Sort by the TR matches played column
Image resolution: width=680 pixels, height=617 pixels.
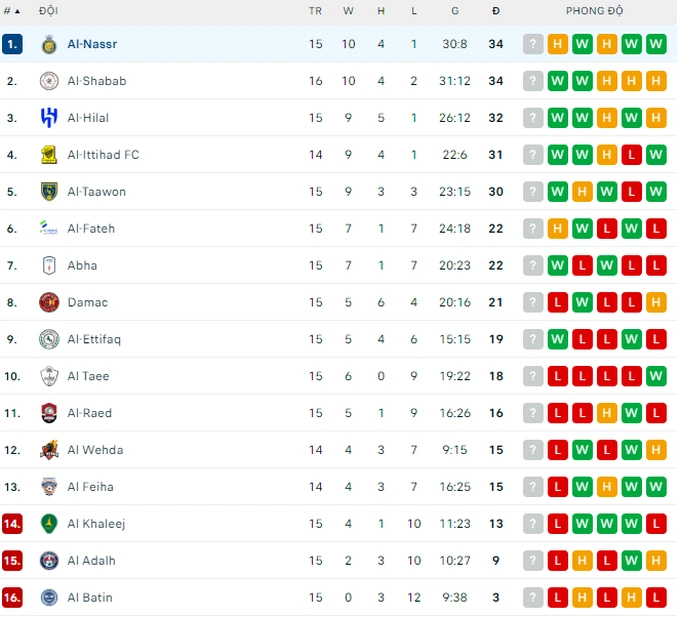click(x=315, y=11)
